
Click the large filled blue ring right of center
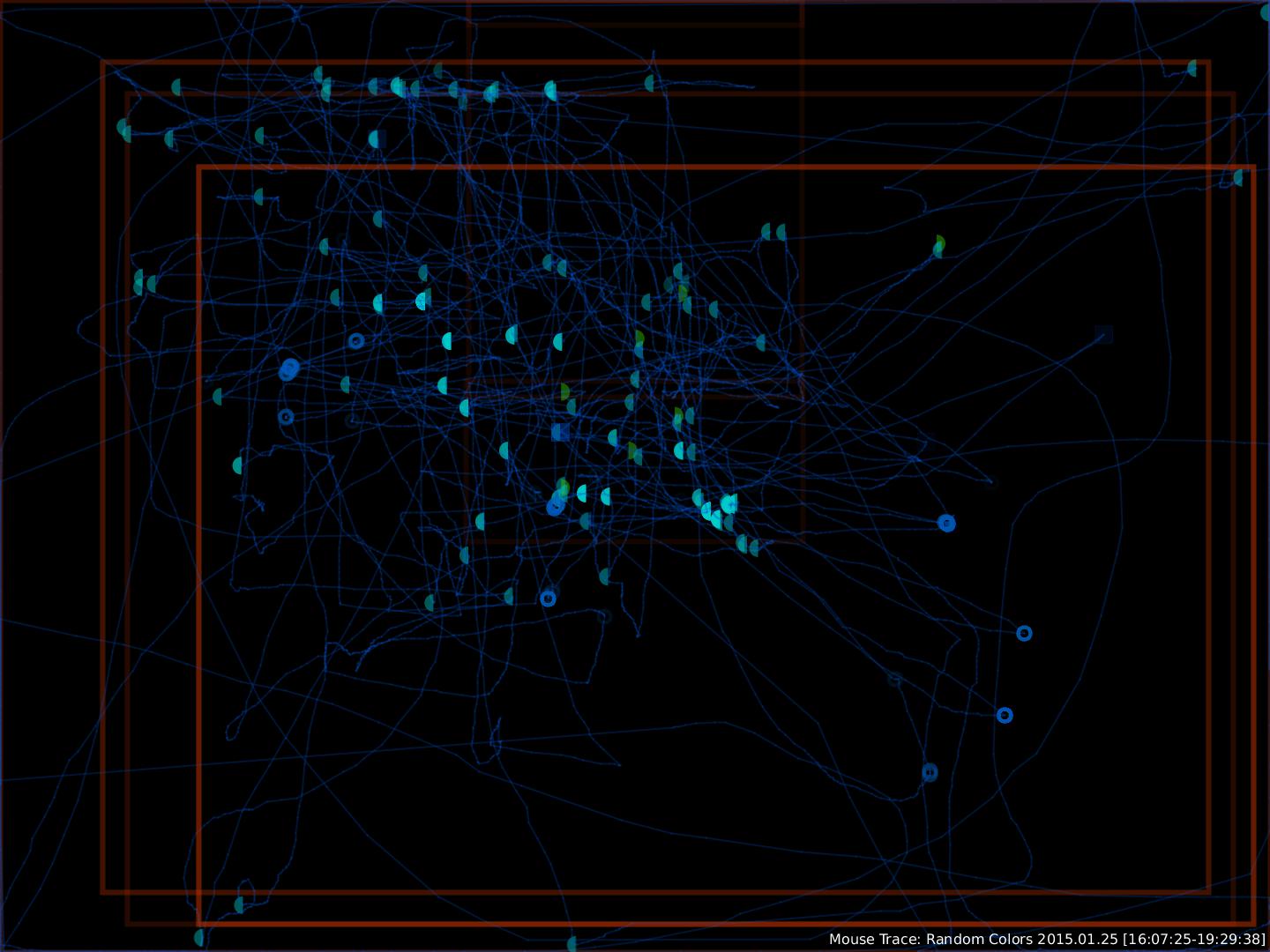pyautogui.click(x=946, y=524)
